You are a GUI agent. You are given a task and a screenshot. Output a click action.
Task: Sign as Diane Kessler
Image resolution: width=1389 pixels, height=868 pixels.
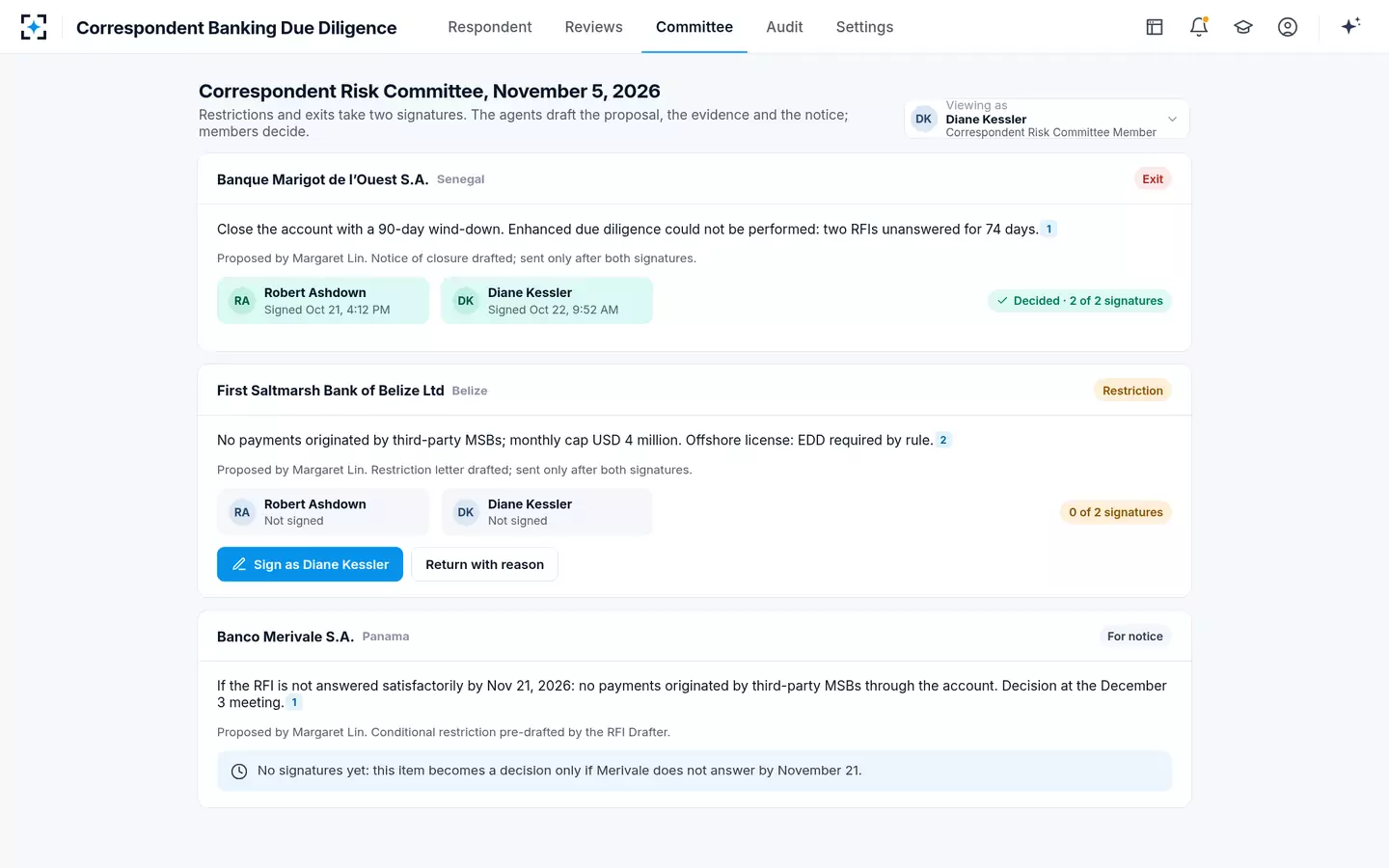point(310,564)
